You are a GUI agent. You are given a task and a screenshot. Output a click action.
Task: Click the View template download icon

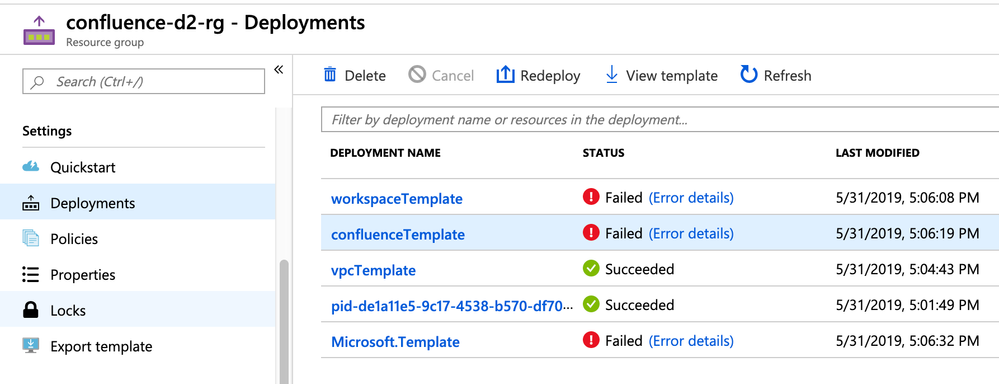(612, 75)
